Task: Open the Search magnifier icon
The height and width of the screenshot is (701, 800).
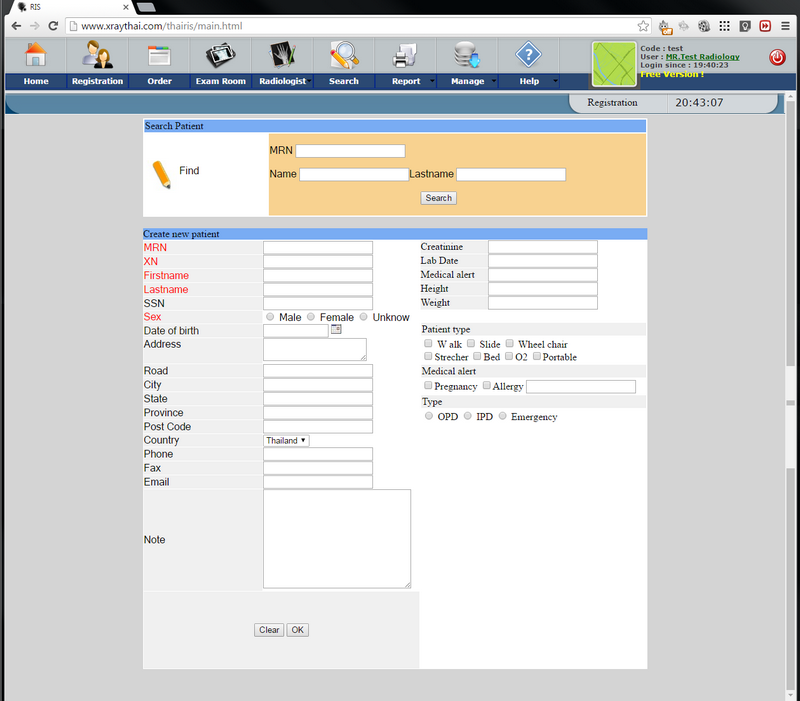Action: pyautogui.click(x=344, y=55)
